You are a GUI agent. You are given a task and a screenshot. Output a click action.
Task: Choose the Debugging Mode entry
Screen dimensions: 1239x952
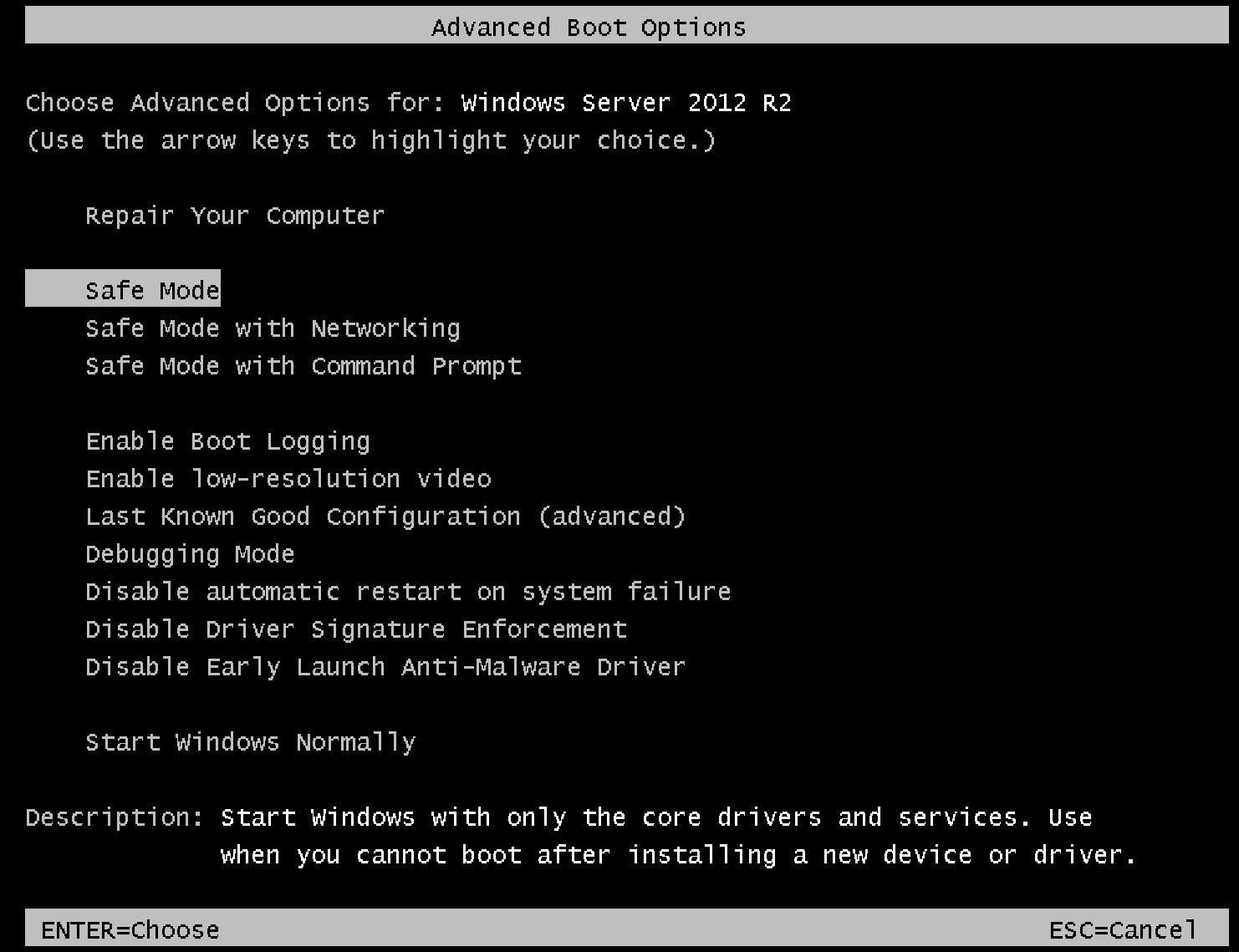tap(190, 554)
